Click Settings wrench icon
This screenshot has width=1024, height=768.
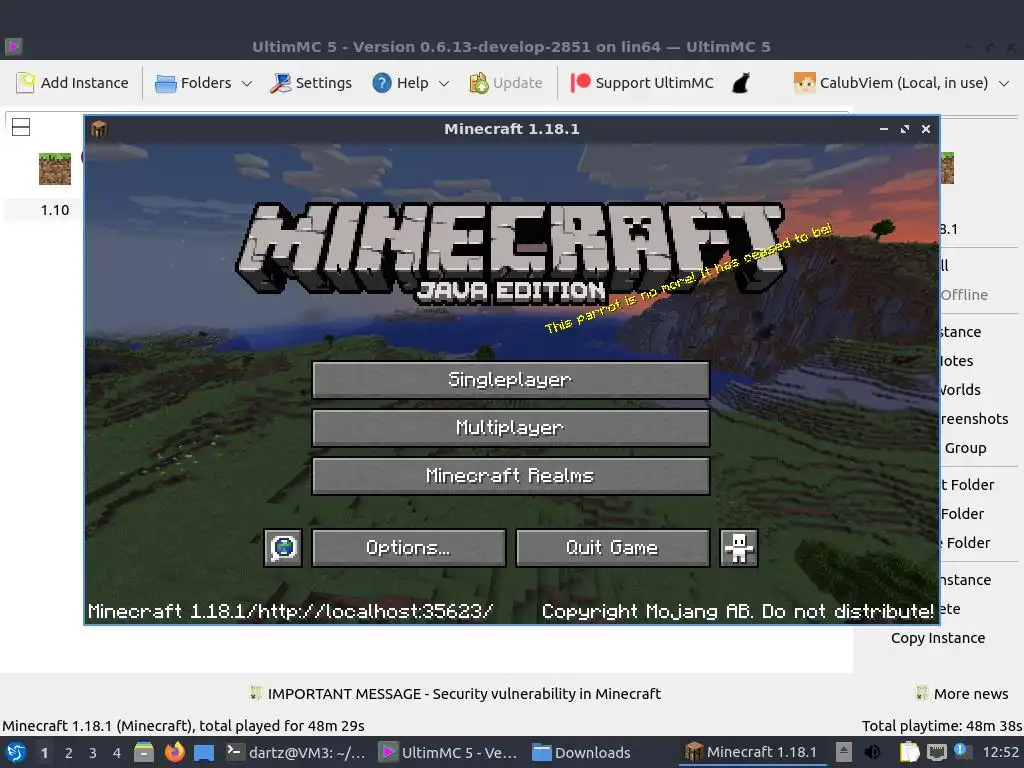[x=281, y=83]
